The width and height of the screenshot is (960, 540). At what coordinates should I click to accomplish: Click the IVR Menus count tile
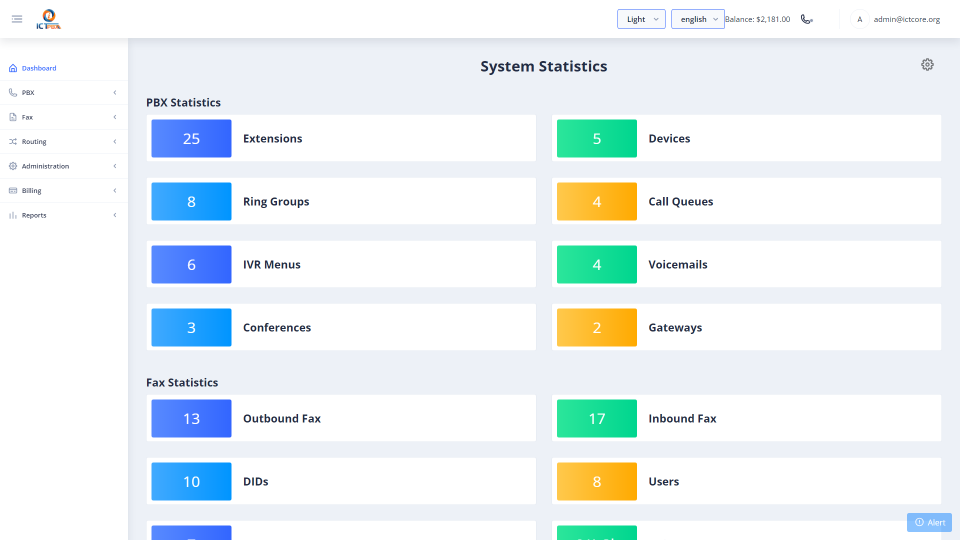(x=192, y=264)
